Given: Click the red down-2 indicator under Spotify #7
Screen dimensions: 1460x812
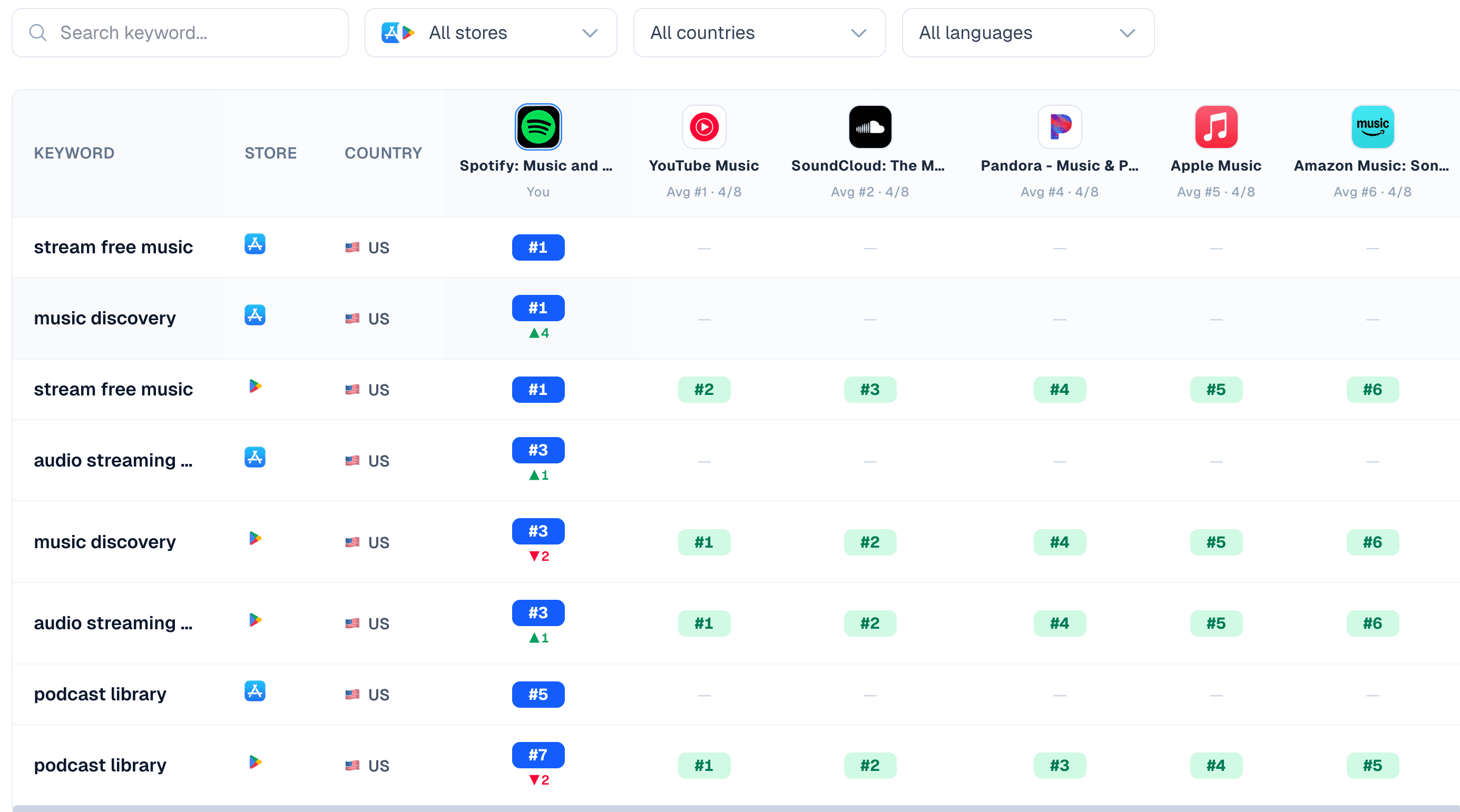Looking at the screenshot, I should click(538, 780).
